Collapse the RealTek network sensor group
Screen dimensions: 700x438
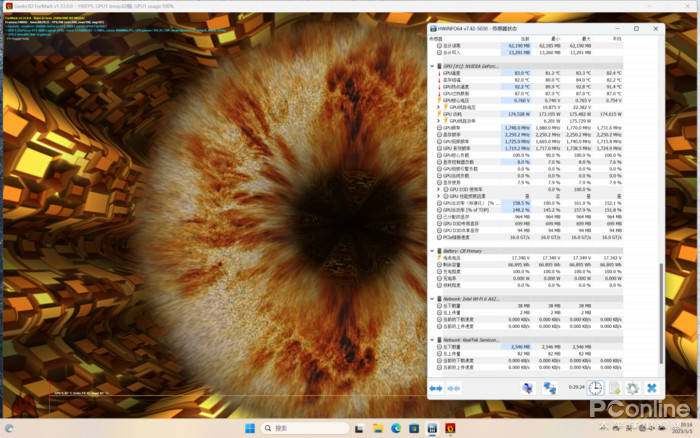tap(433, 339)
